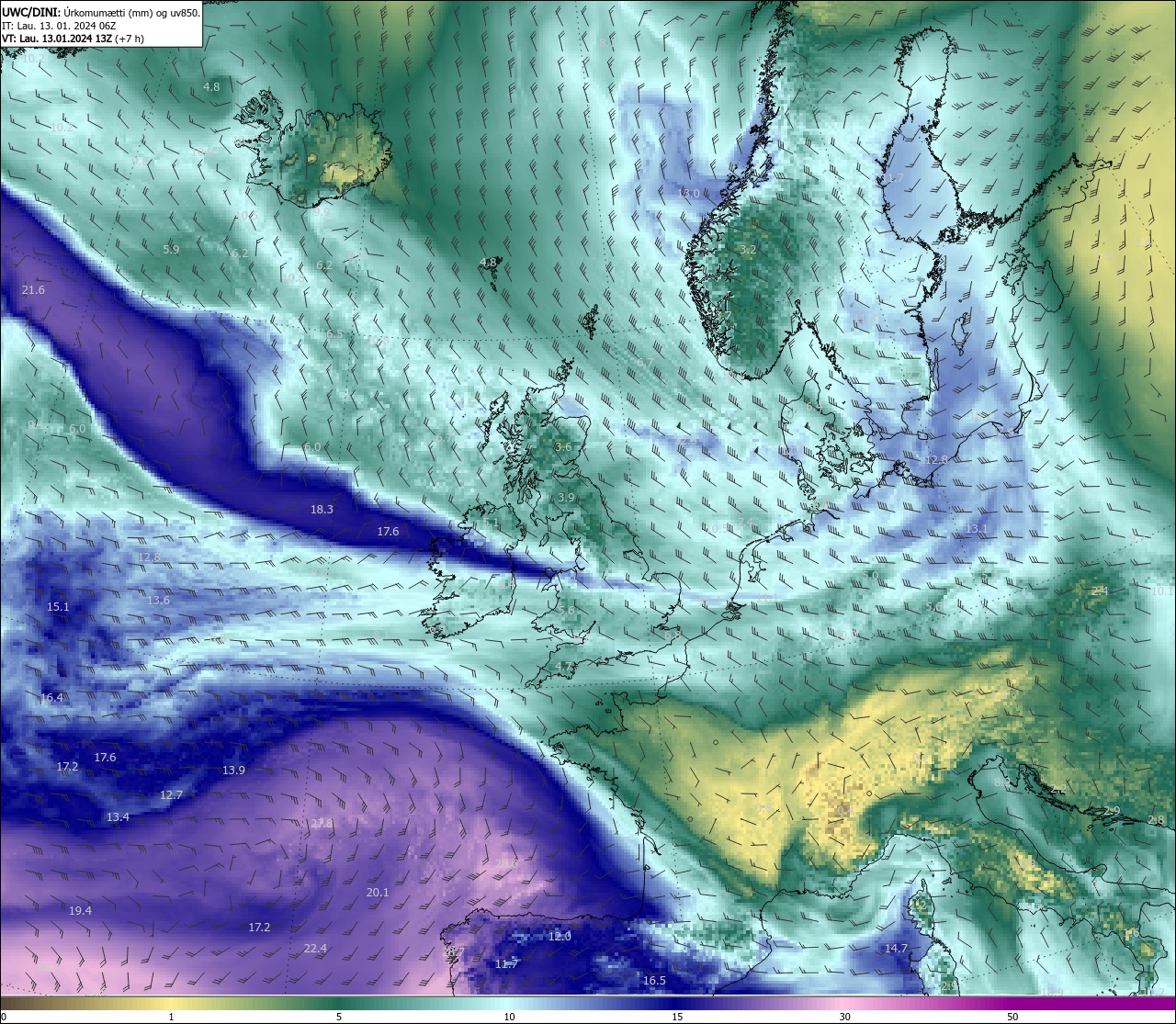Click the 5 tick on the colour scale

pyautogui.click(x=339, y=1017)
